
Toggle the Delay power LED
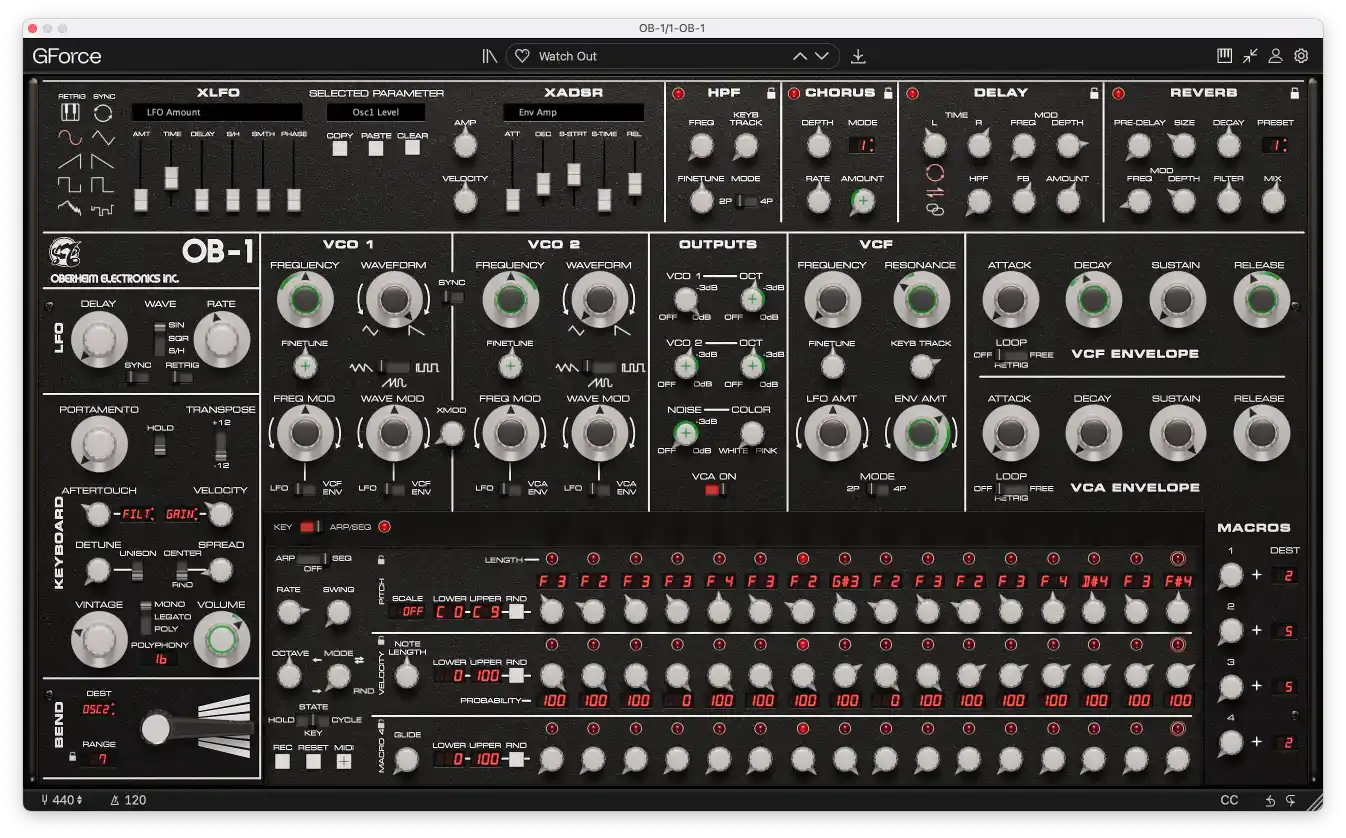pyautogui.click(x=912, y=94)
